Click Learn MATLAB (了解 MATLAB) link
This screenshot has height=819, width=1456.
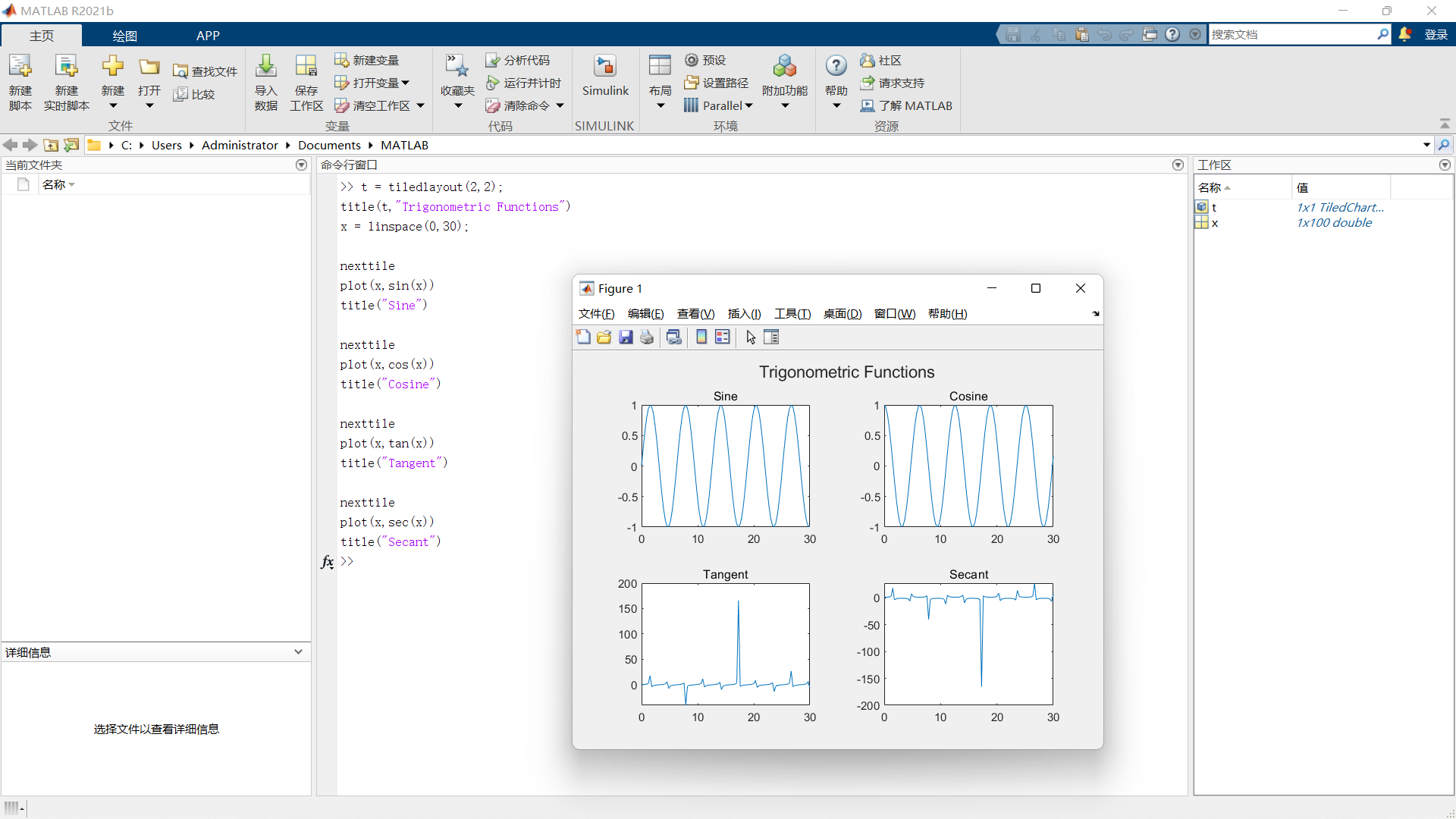pyautogui.click(x=906, y=105)
